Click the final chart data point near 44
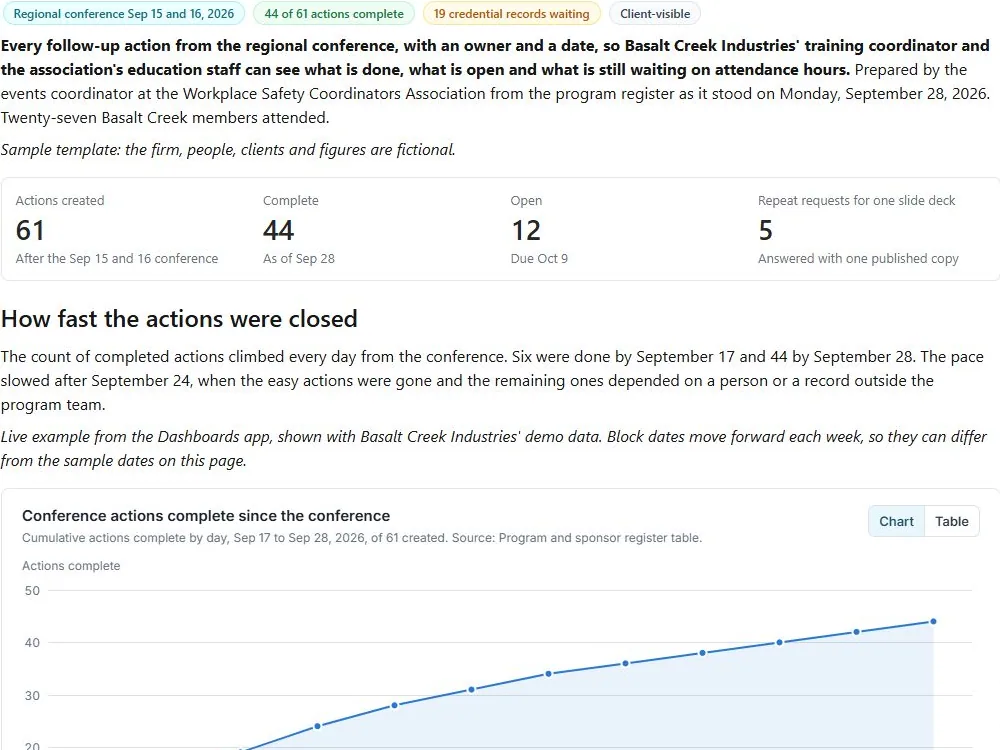The width and height of the screenshot is (1000, 750). point(933,621)
